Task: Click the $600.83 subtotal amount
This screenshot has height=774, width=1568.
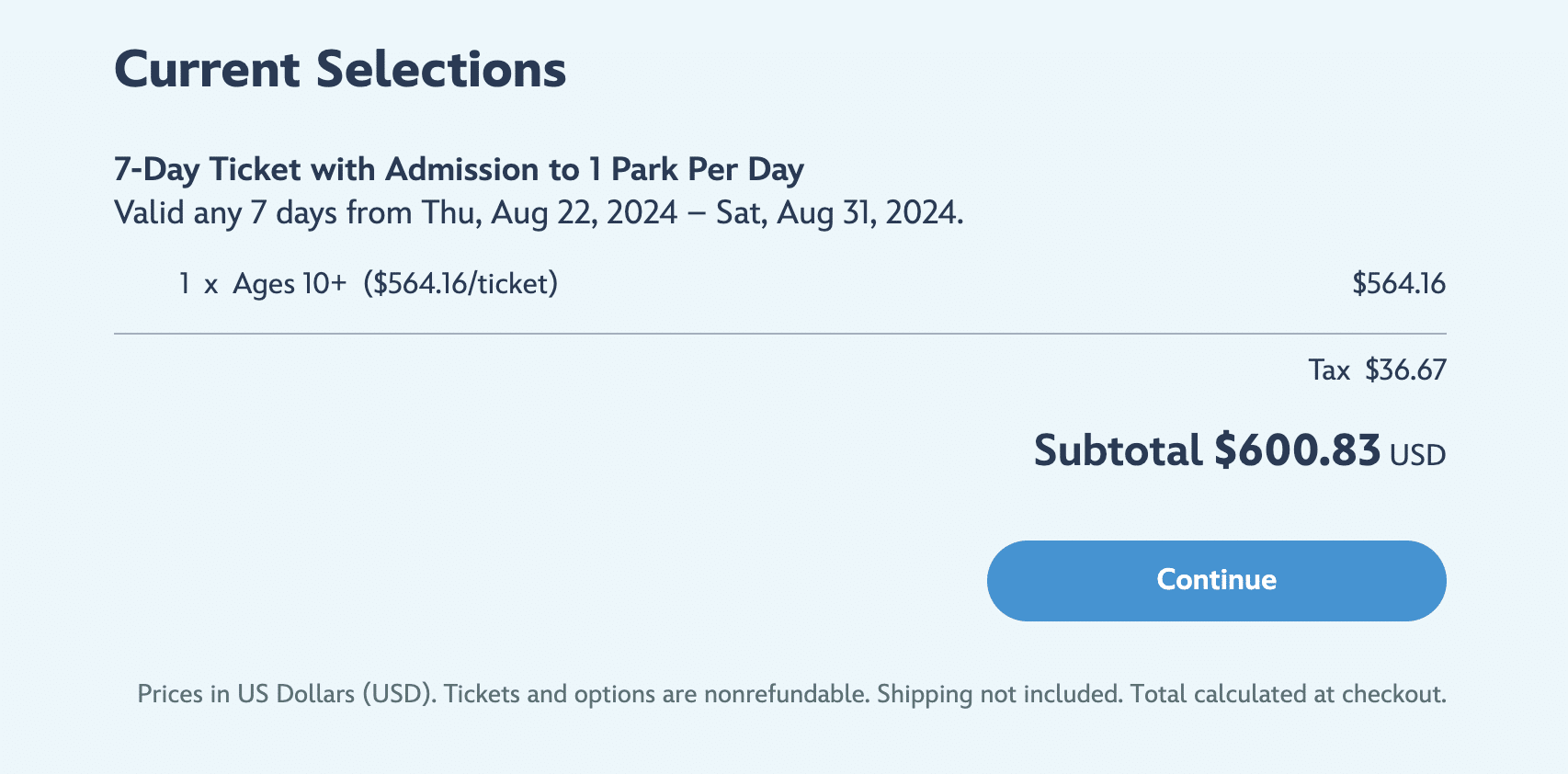Action: tap(1297, 451)
